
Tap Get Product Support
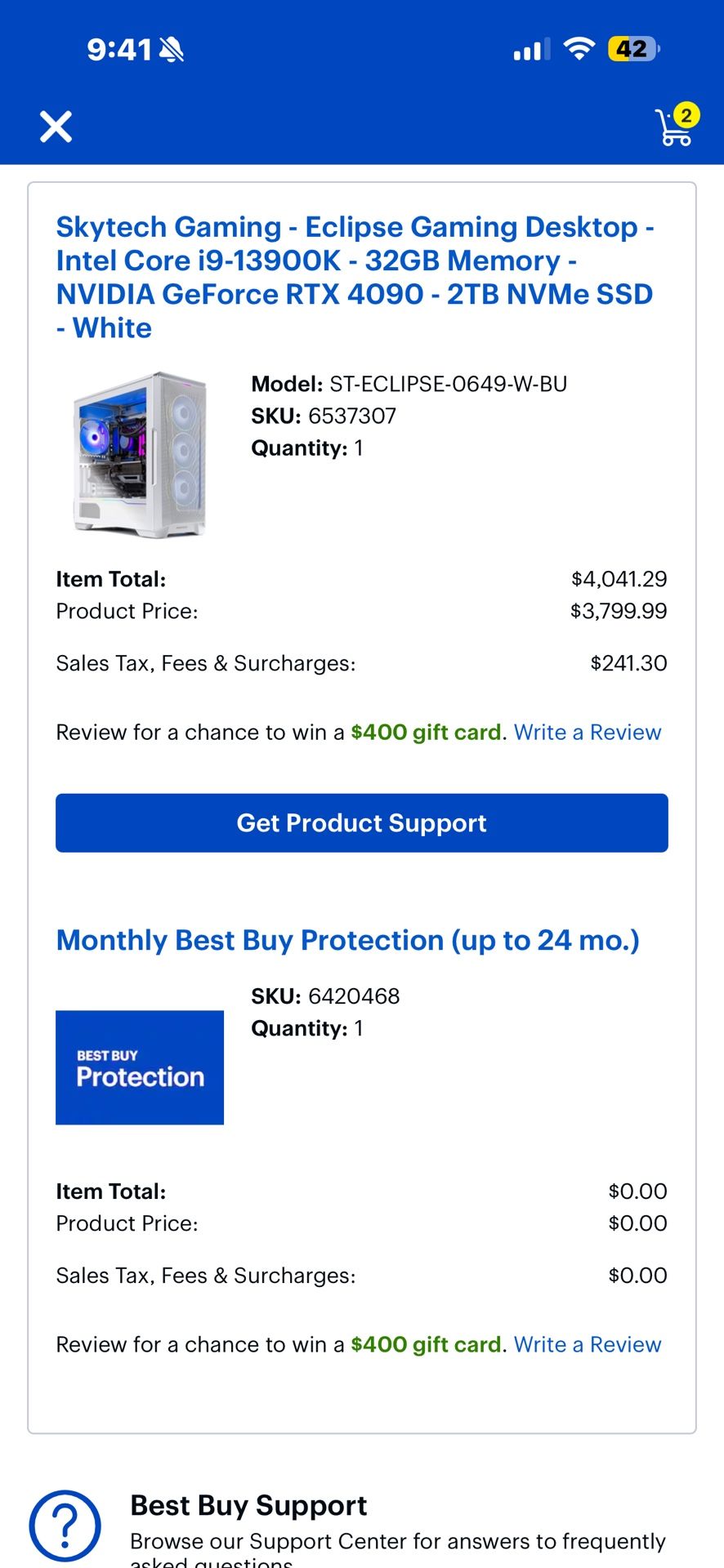(361, 822)
